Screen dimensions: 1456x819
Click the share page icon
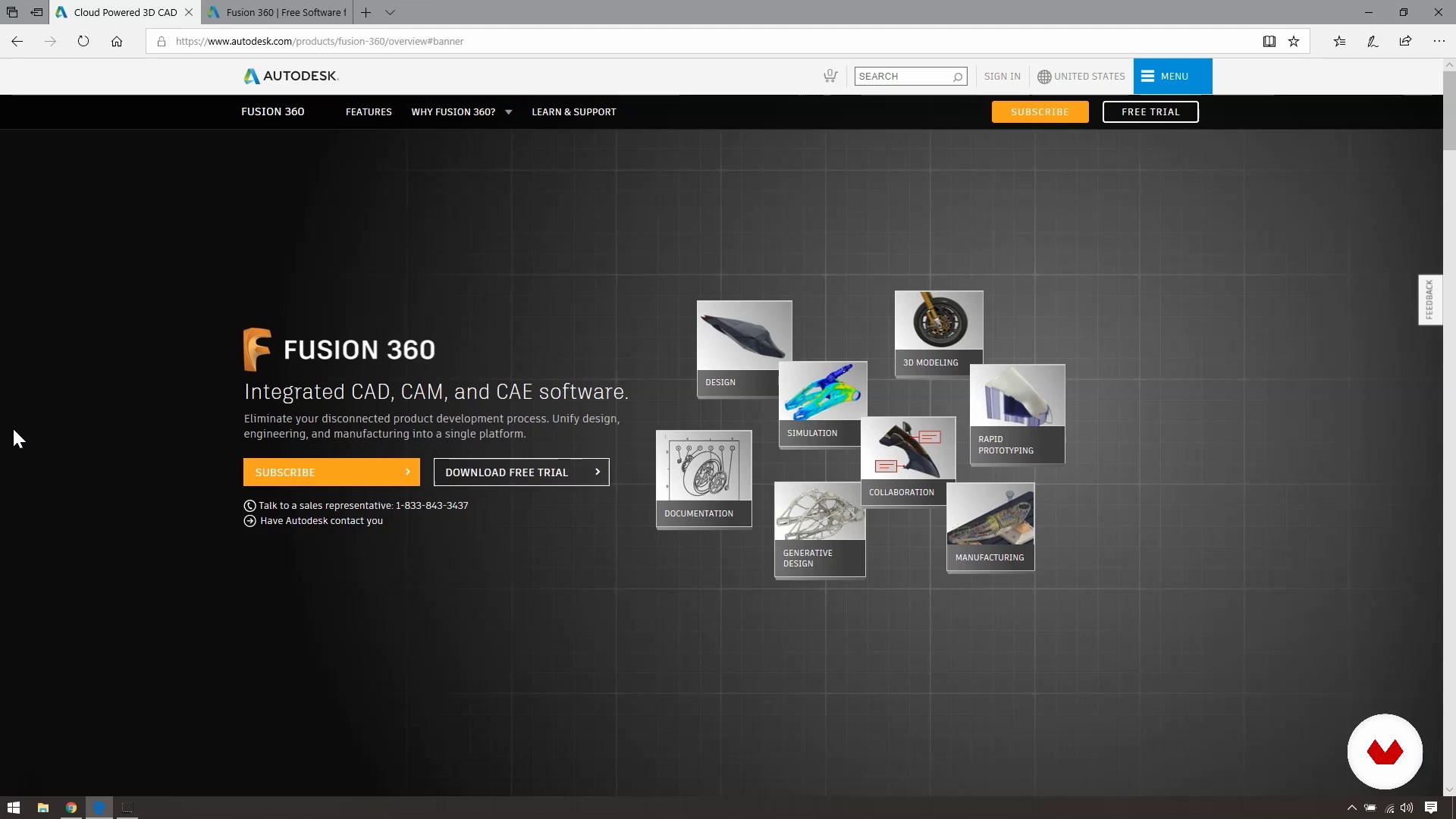tap(1405, 41)
